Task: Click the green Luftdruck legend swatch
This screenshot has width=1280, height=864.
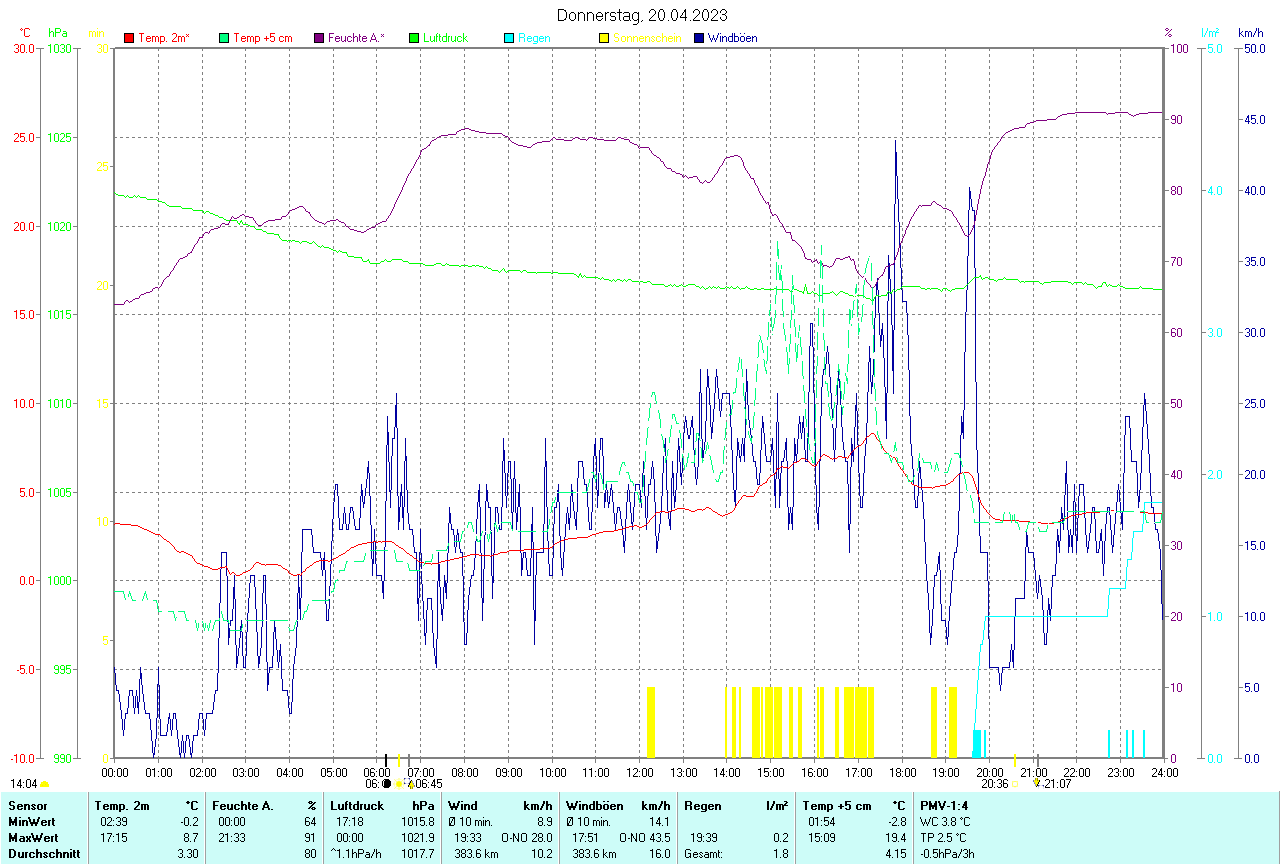Action: (413, 38)
